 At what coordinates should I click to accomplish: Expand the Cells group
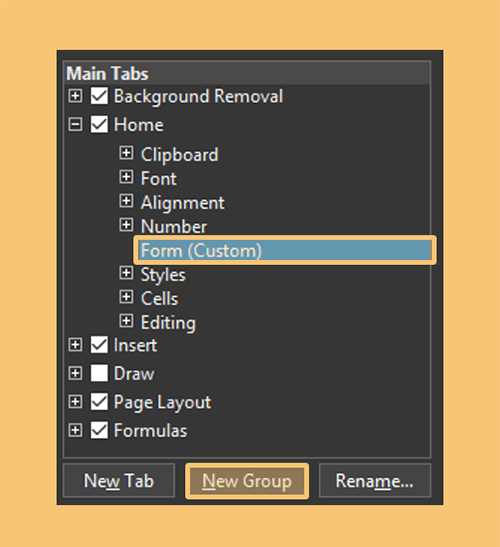(x=126, y=297)
